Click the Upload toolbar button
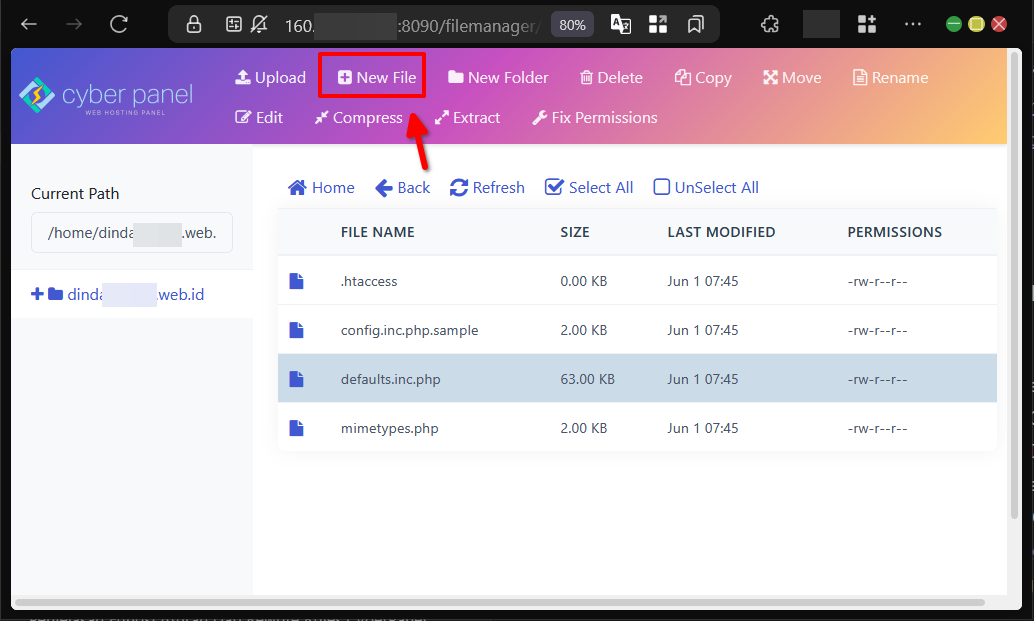This screenshot has height=621, width=1034. 270,78
